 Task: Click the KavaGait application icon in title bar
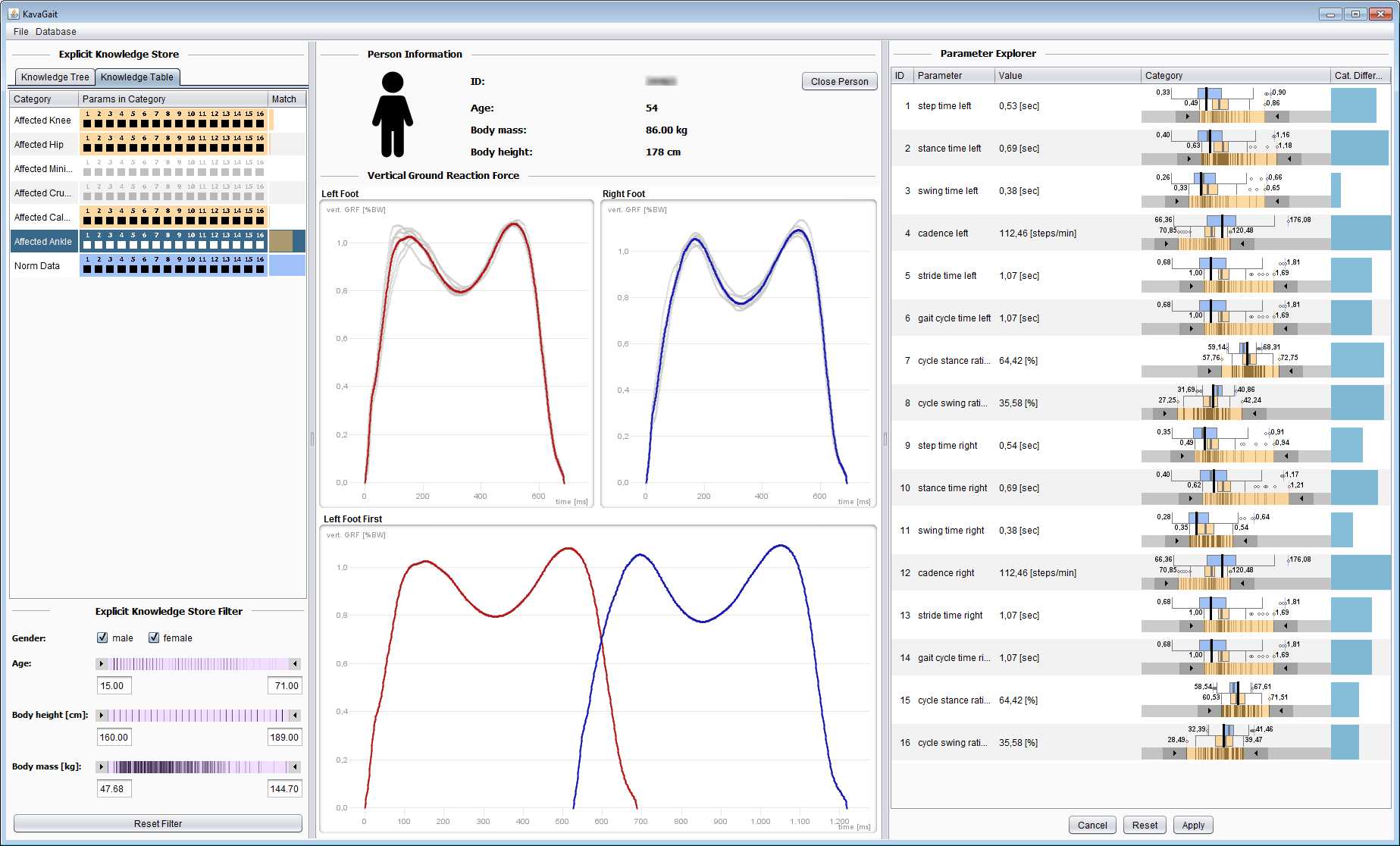(x=13, y=14)
